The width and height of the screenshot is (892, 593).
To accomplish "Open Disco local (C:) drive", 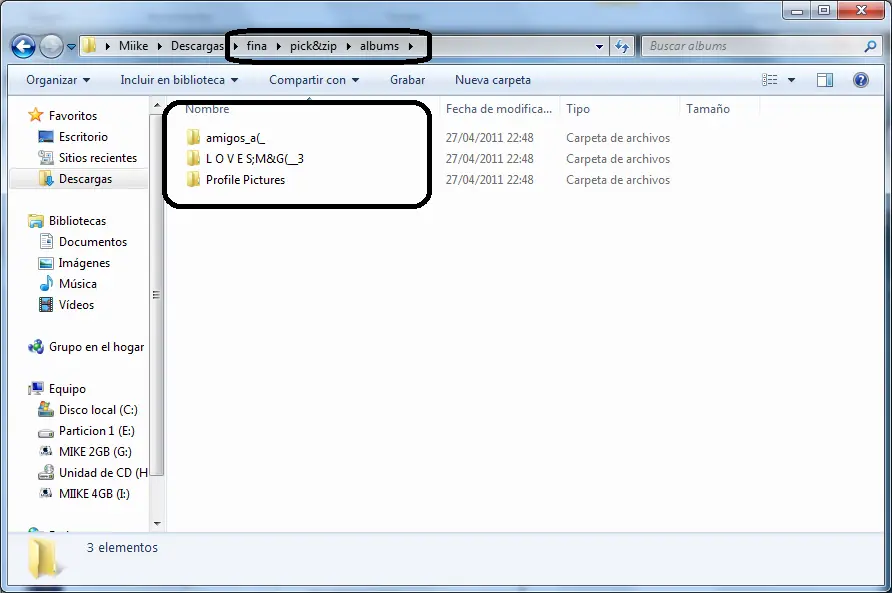I will [98, 410].
